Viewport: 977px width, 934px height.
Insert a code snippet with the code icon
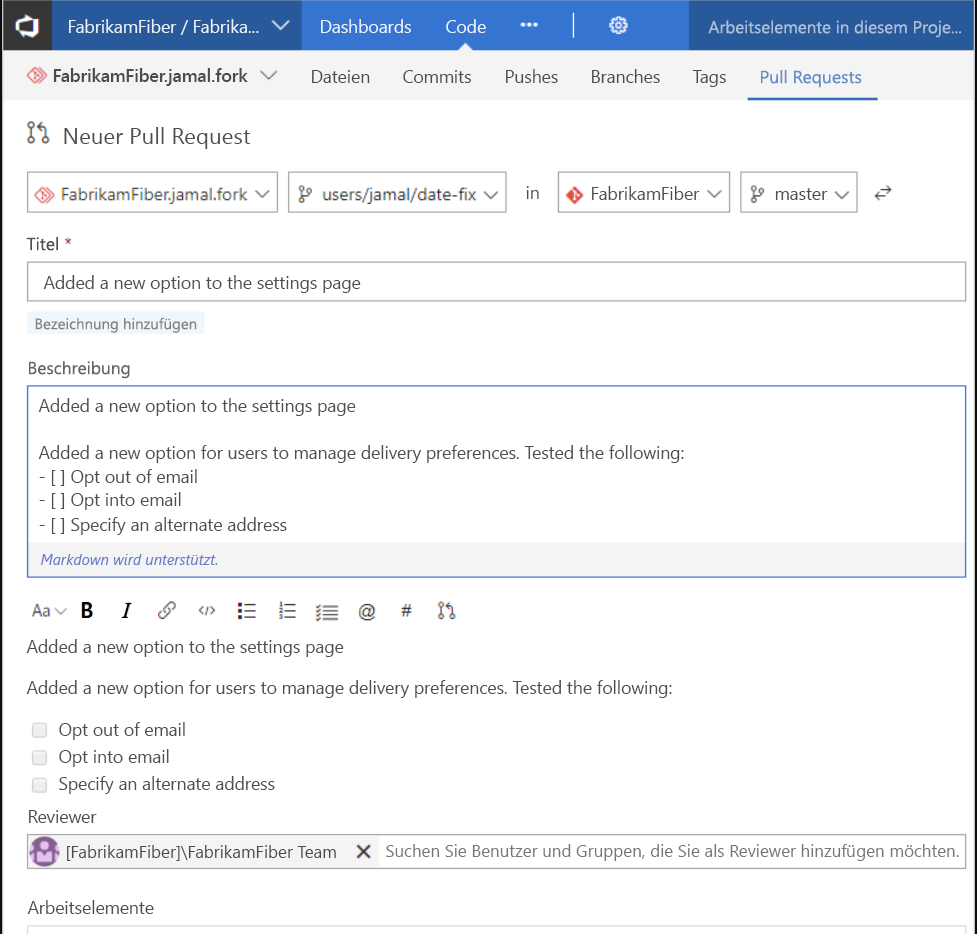coord(206,611)
